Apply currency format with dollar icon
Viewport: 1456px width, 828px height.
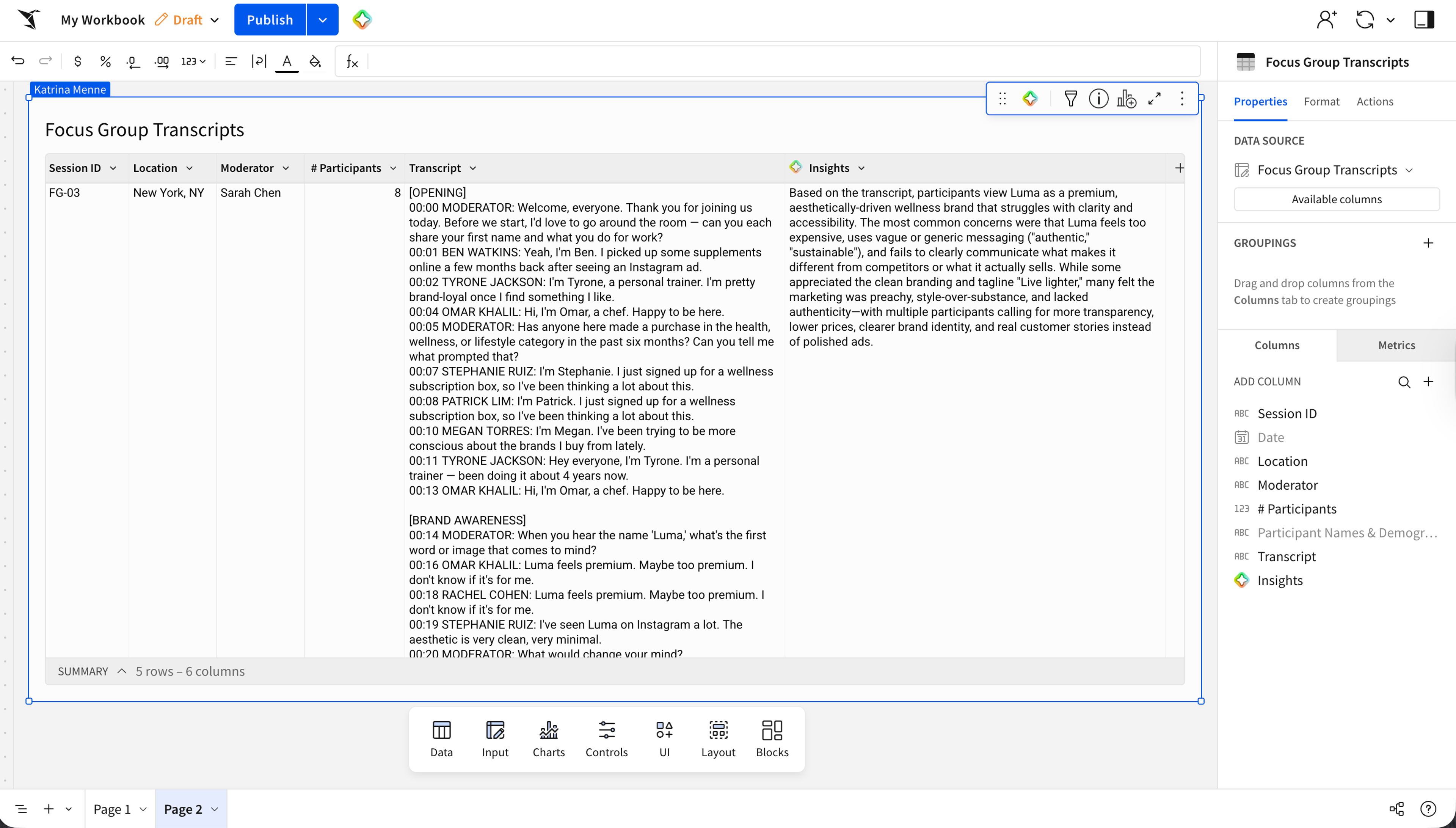pyautogui.click(x=78, y=61)
